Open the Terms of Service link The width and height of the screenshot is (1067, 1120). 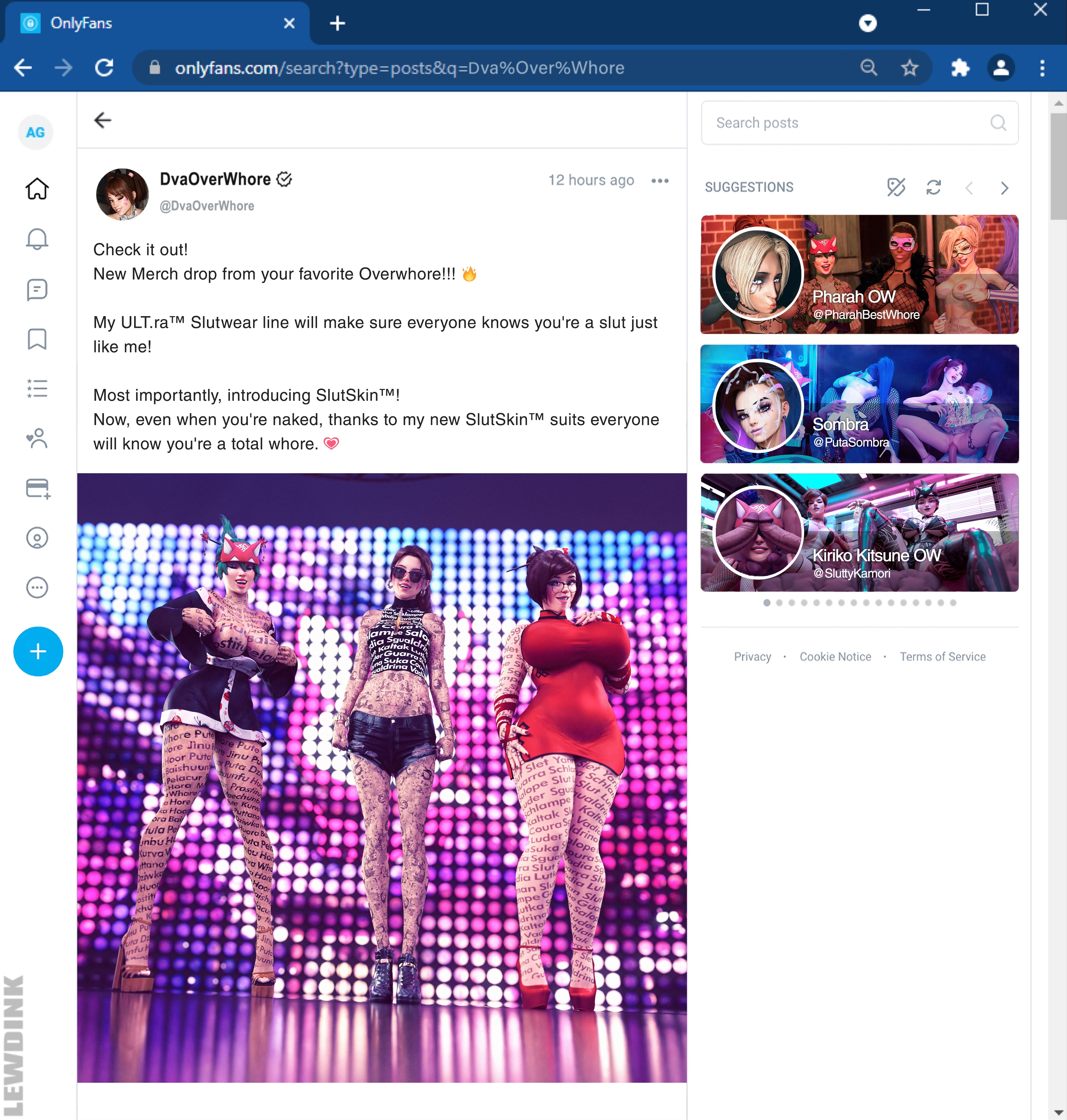(942, 657)
